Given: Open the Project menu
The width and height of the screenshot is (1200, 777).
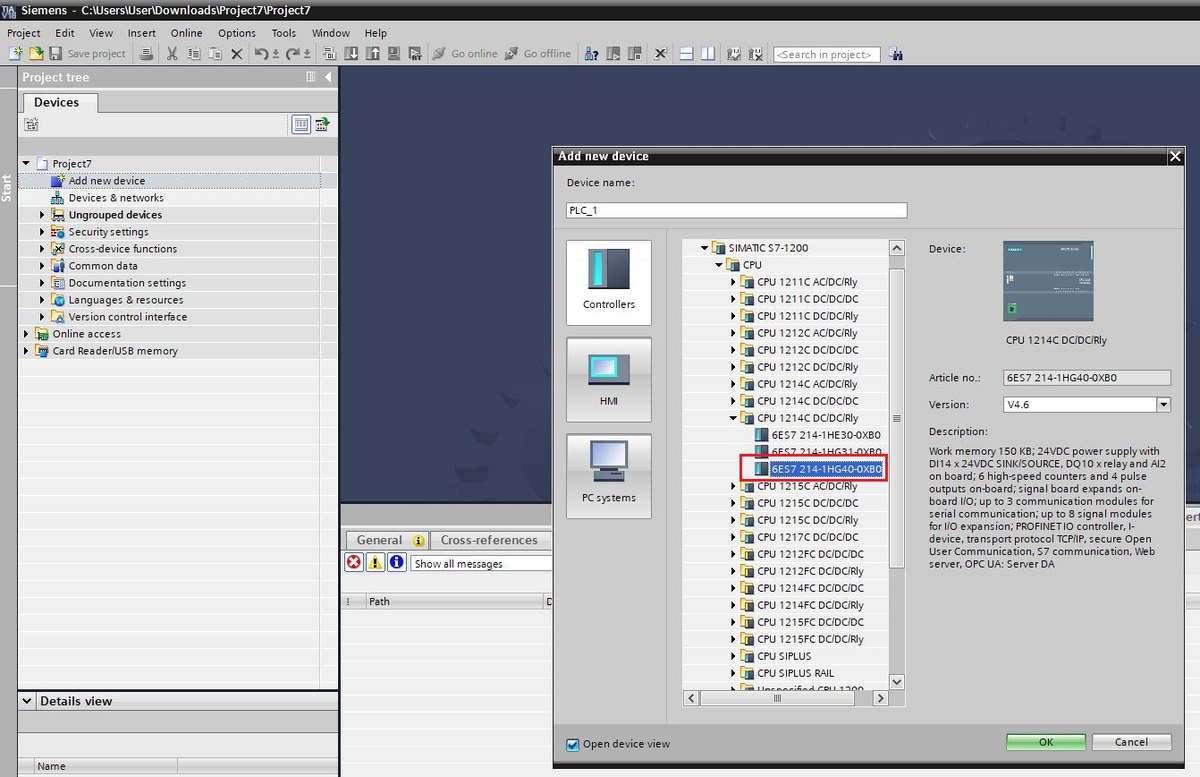Looking at the screenshot, I should click(x=24, y=33).
